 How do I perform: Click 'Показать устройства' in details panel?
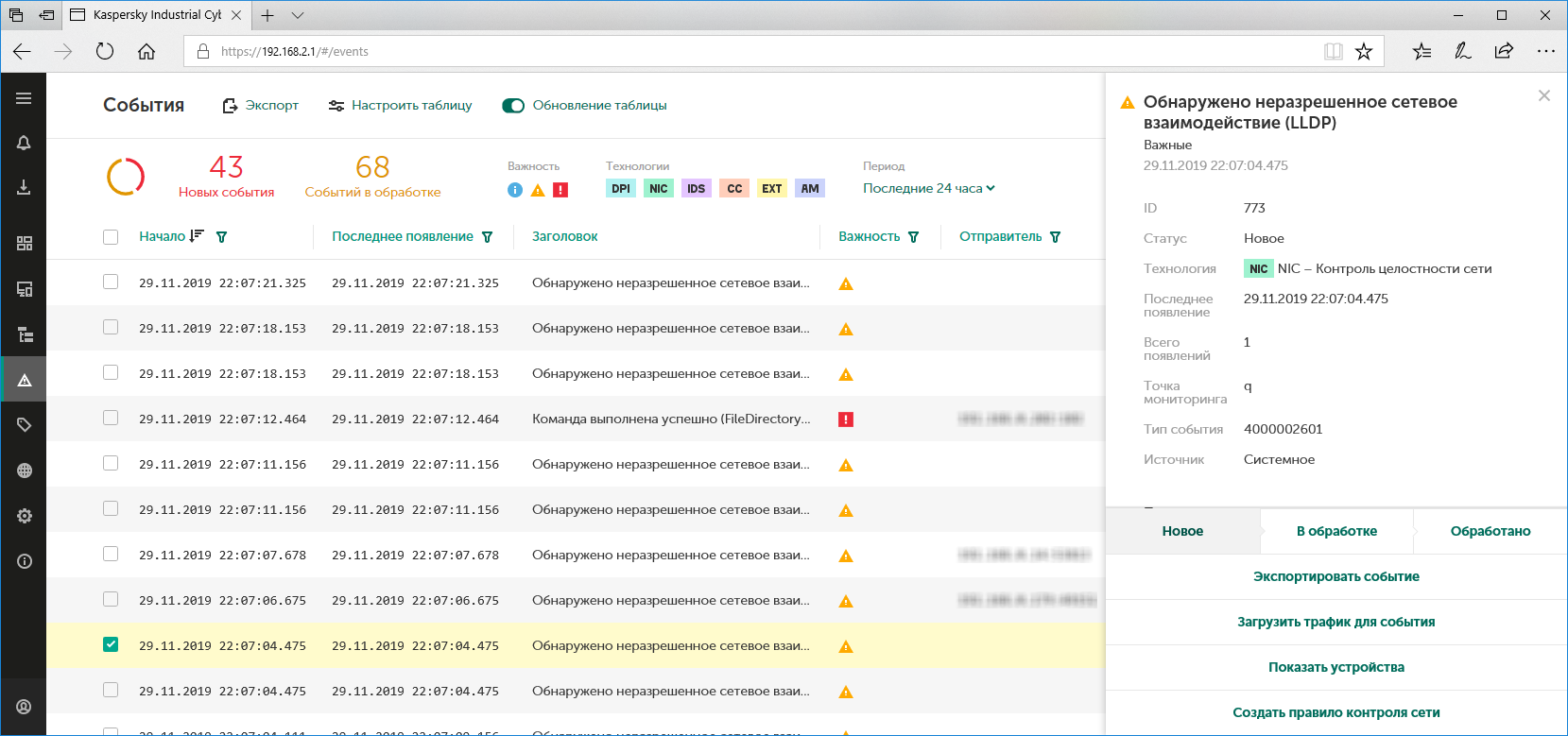point(1335,668)
